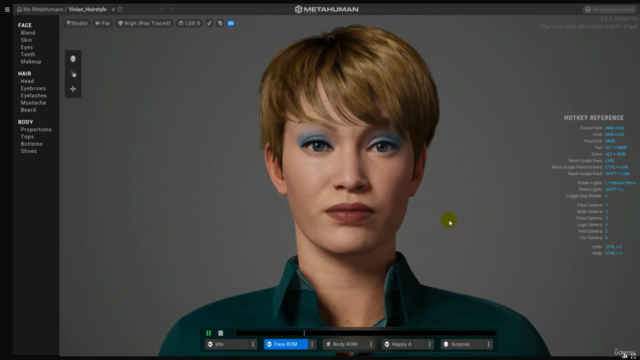This screenshot has width=640, height=360.
Task: Select the Blend head tool
Action: click(73, 59)
